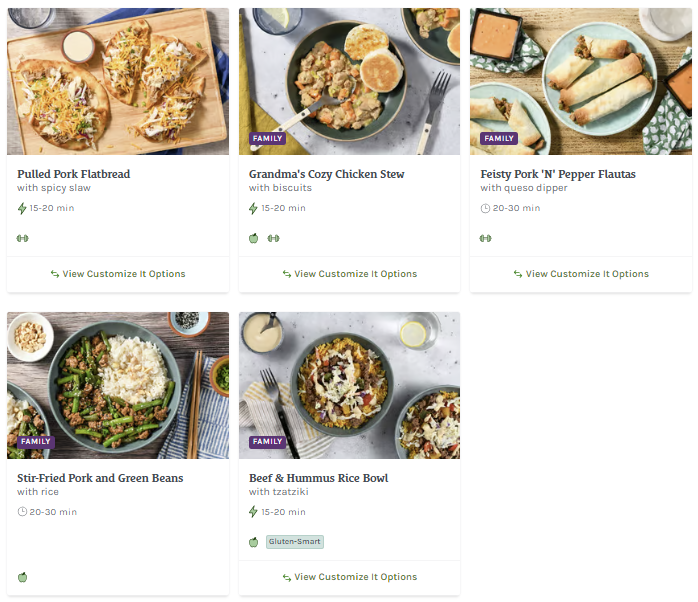Viewport: 698px width, 602px height.
Task: Click the apple icon on Stir-Fried Pork card
Action: tap(22, 577)
